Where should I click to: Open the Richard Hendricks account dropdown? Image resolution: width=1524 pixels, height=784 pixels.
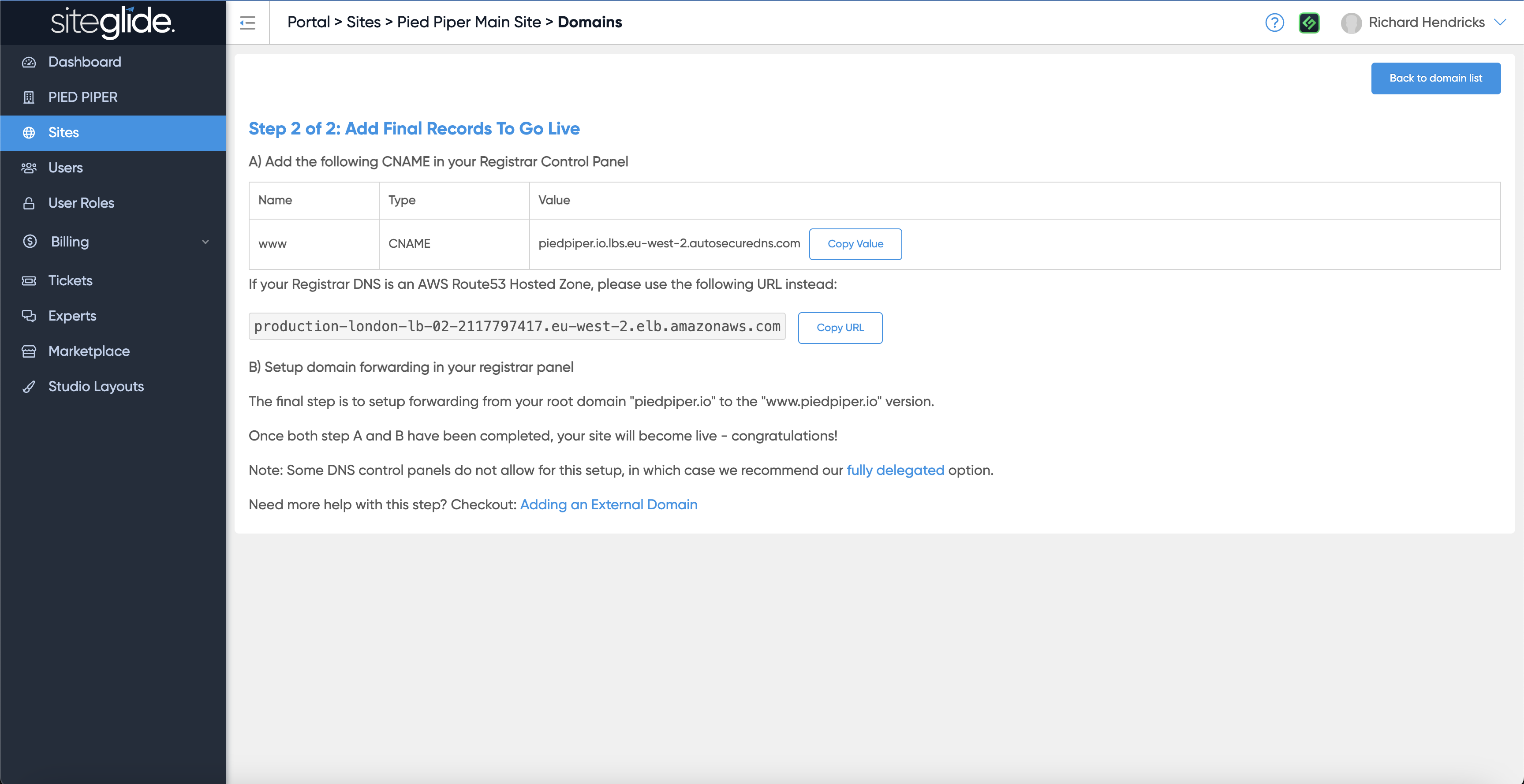point(1426,22)
